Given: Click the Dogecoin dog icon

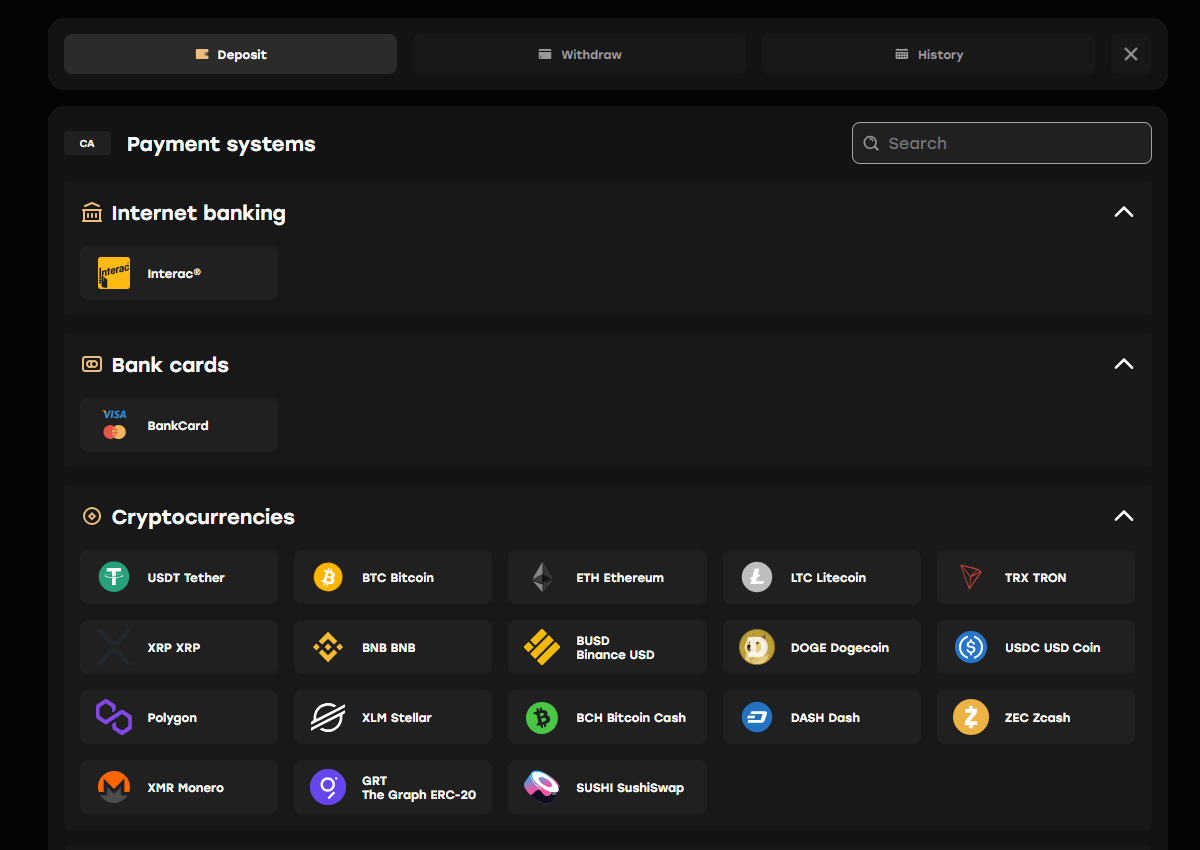Looking at the screenshot, I should point(756,647).
